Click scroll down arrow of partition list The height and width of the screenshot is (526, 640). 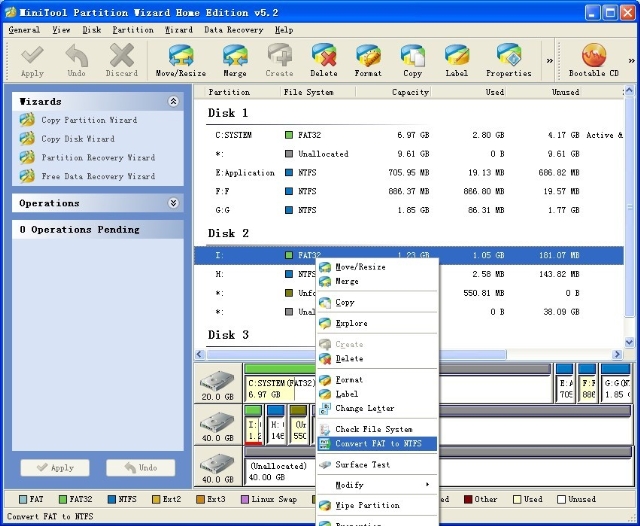coord(629,342)
